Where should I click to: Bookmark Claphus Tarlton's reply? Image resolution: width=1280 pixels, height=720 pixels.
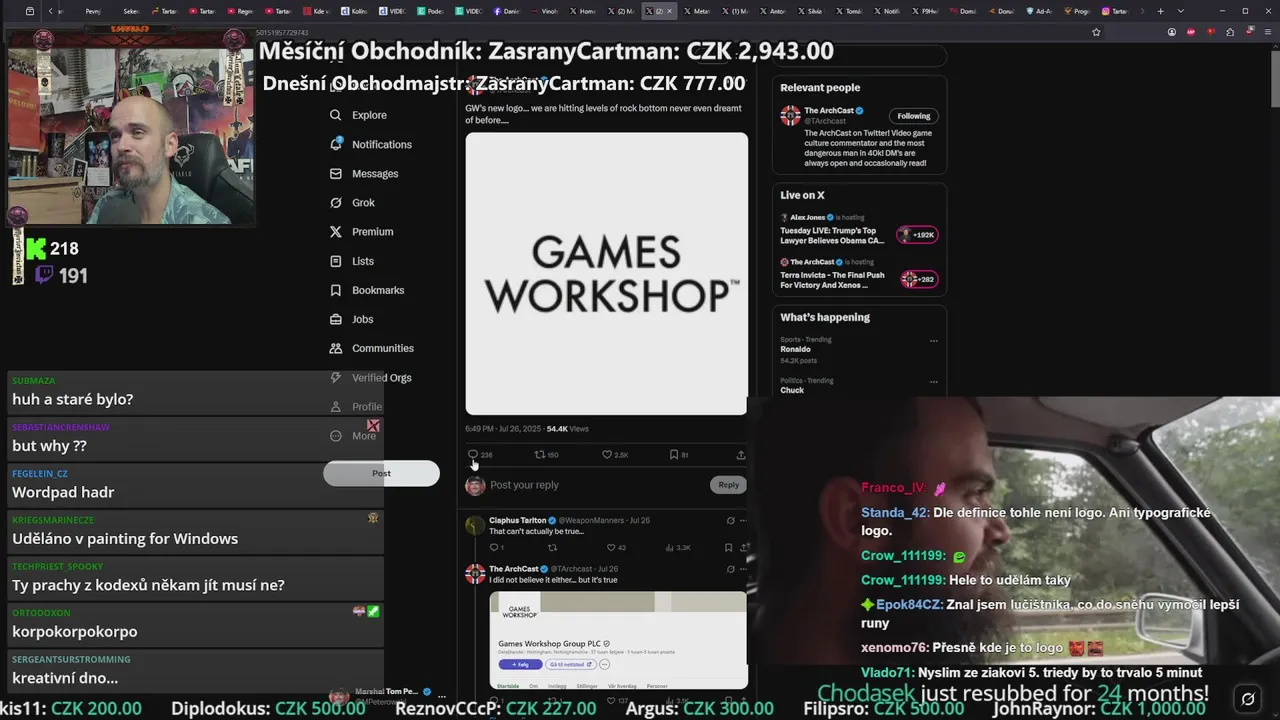[x=728, y=547]
